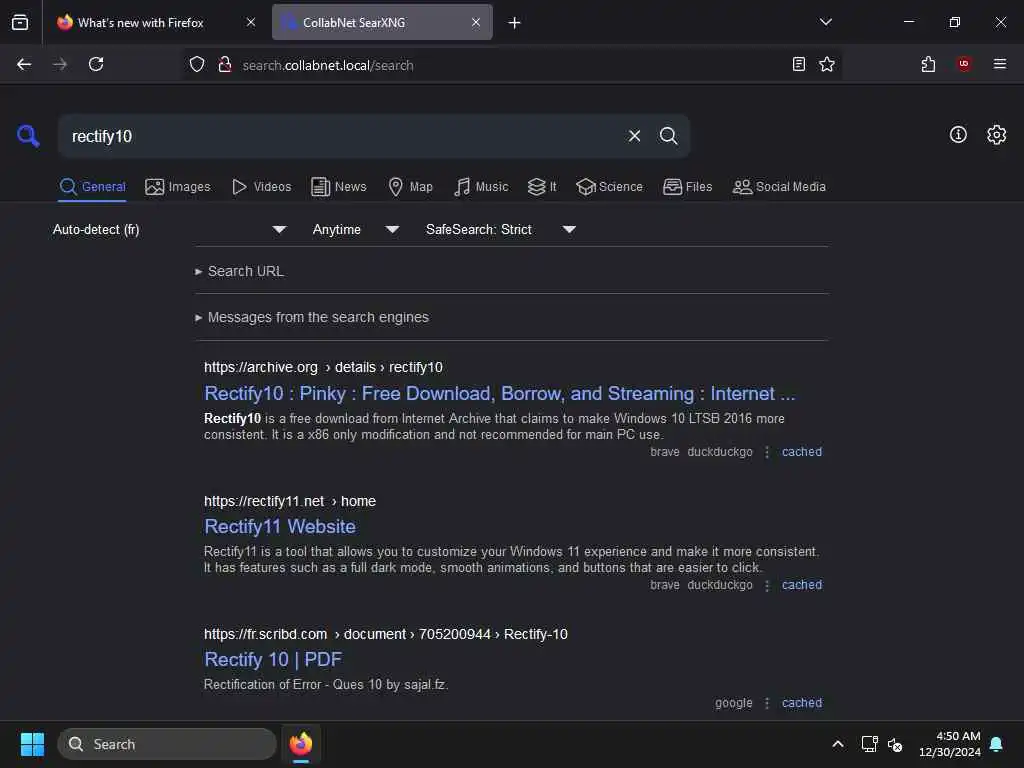Click the https://fr.scribd.com result URL
1024x768 pixels.
pyautogui.click(x=385, y=635)
